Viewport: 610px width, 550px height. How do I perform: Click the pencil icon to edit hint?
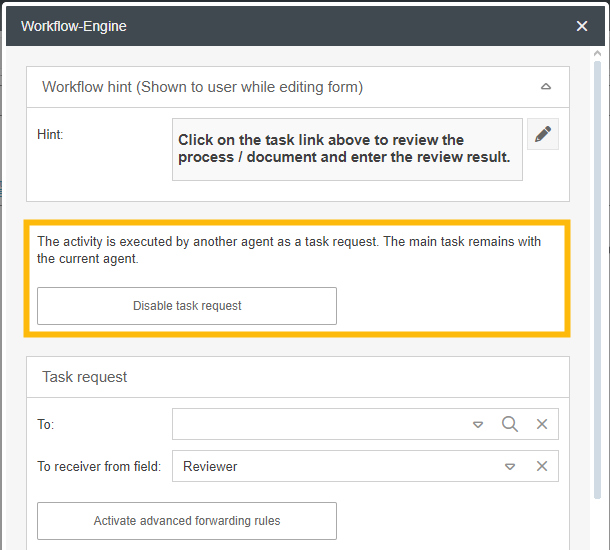543,135
